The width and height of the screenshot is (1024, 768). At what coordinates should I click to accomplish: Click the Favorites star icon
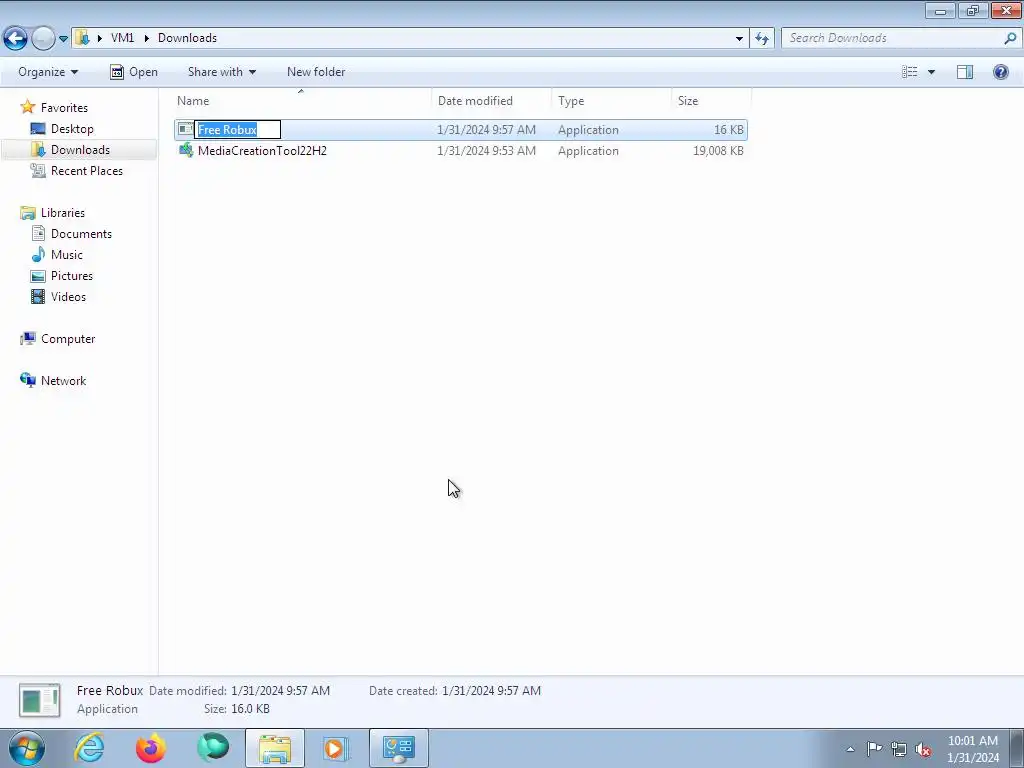pos(27,106)
